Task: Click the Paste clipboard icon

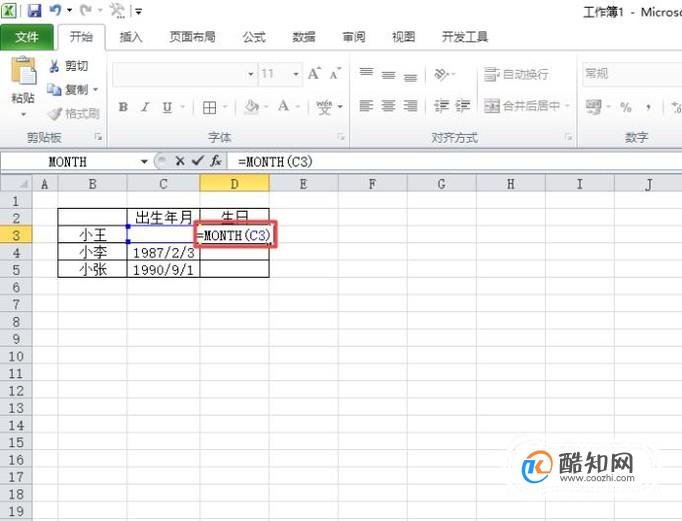Action: [x=23, y=70]
